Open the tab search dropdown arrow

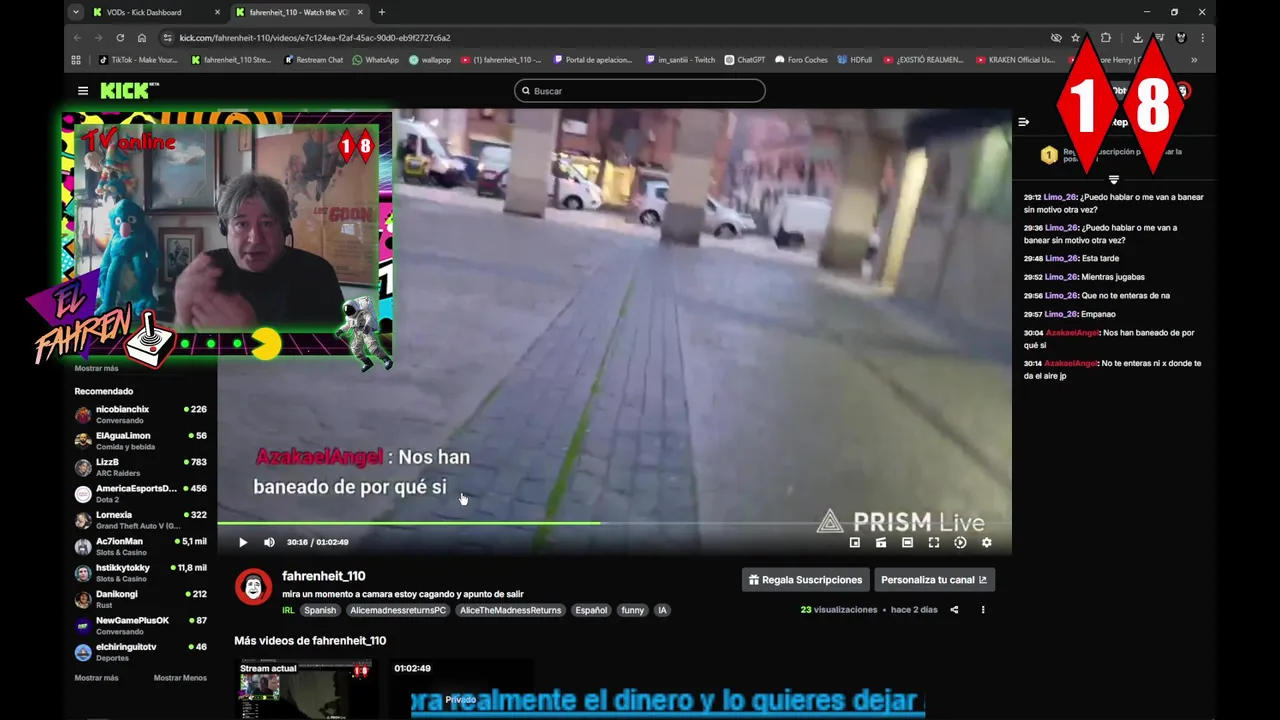pyautogui.click(x=76, y=12)
